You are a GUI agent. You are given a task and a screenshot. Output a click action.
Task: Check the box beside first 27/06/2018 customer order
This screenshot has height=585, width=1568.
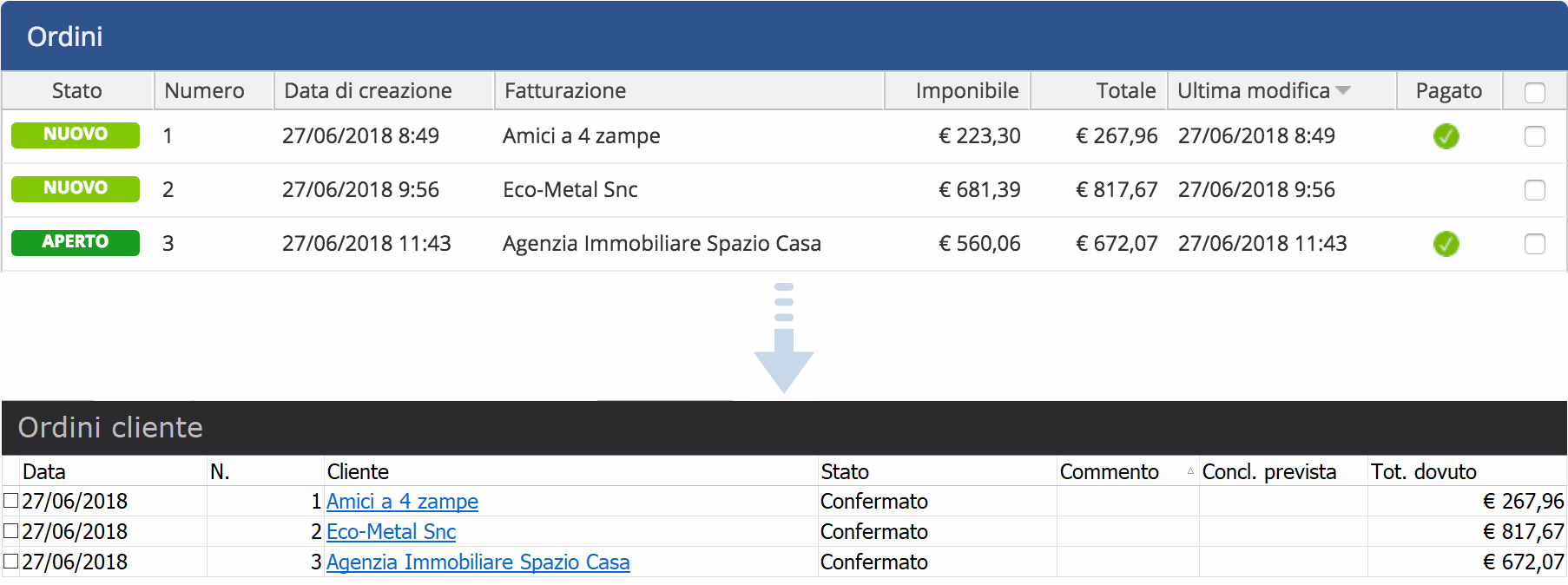(11, 501)
